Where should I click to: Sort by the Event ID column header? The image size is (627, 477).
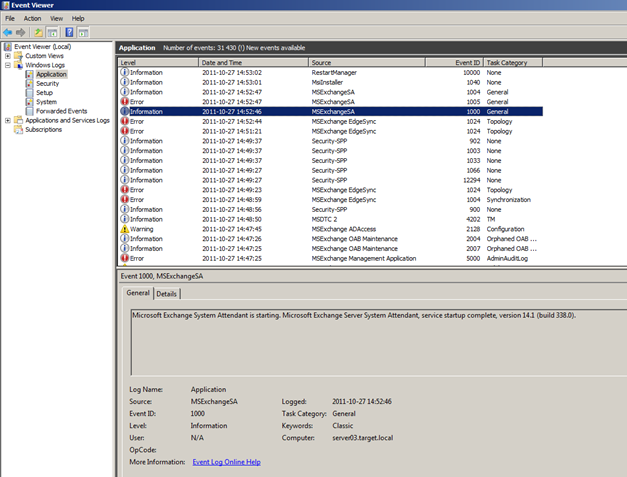455,62
